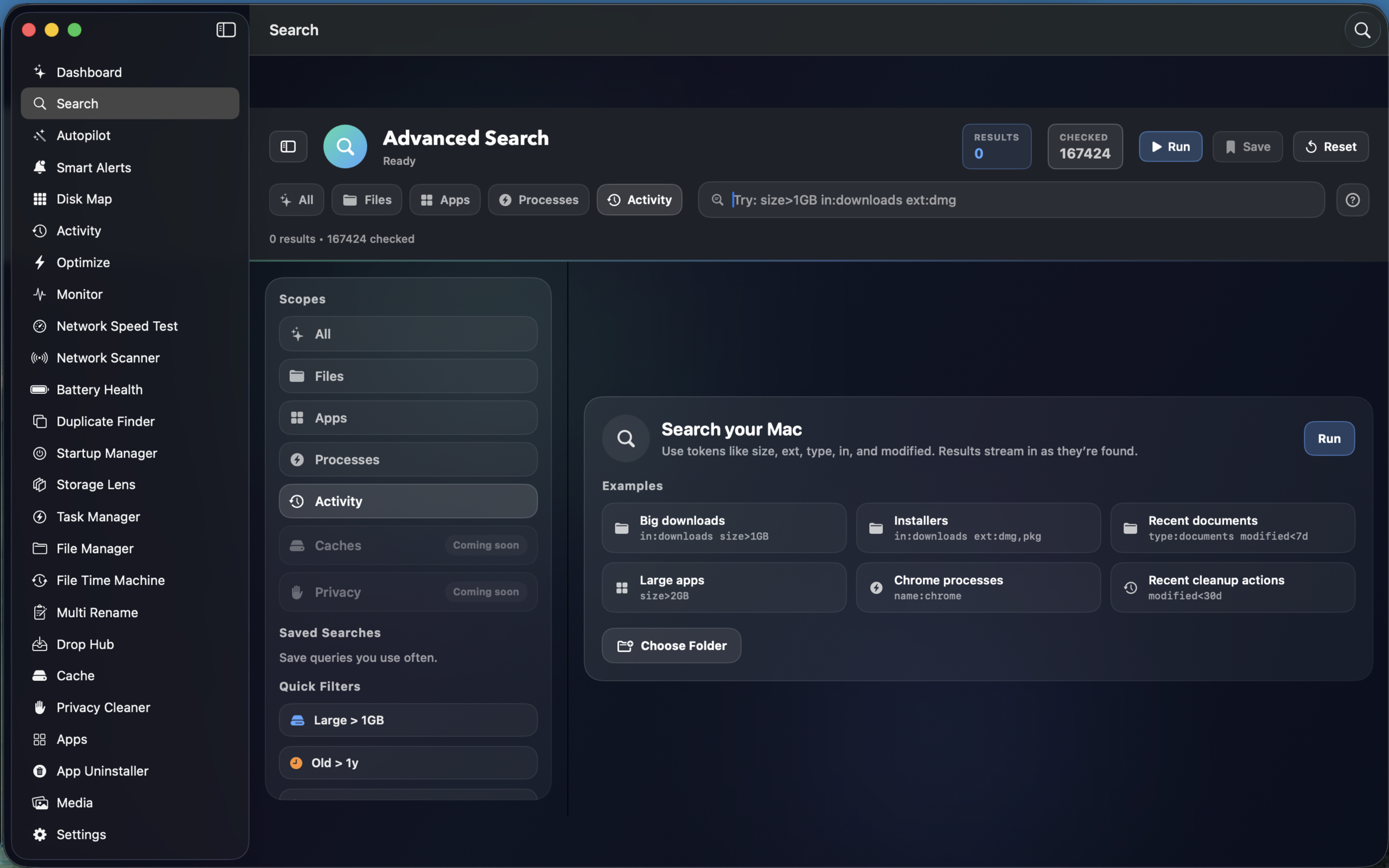Click Choose Folder button
The width and height of the screenshot is (1389, 868).
672,646
